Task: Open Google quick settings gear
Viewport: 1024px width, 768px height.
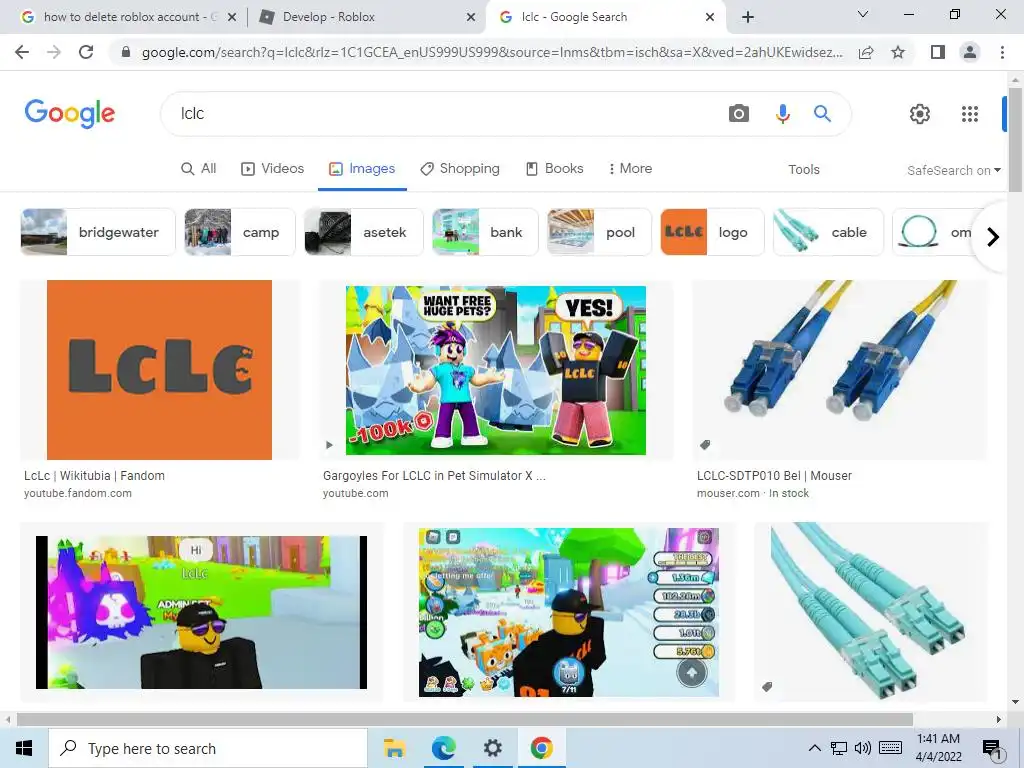Action: click(920, 114)
